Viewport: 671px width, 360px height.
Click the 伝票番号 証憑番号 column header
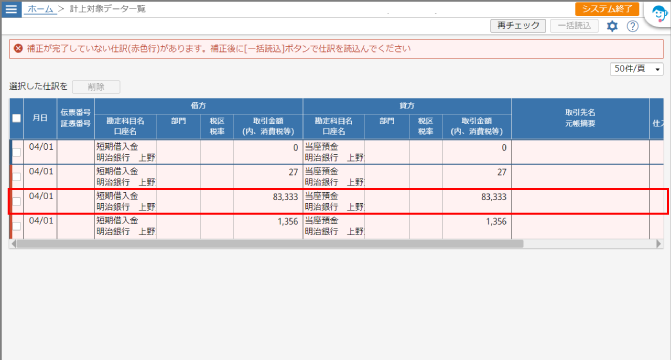point(75,119)
